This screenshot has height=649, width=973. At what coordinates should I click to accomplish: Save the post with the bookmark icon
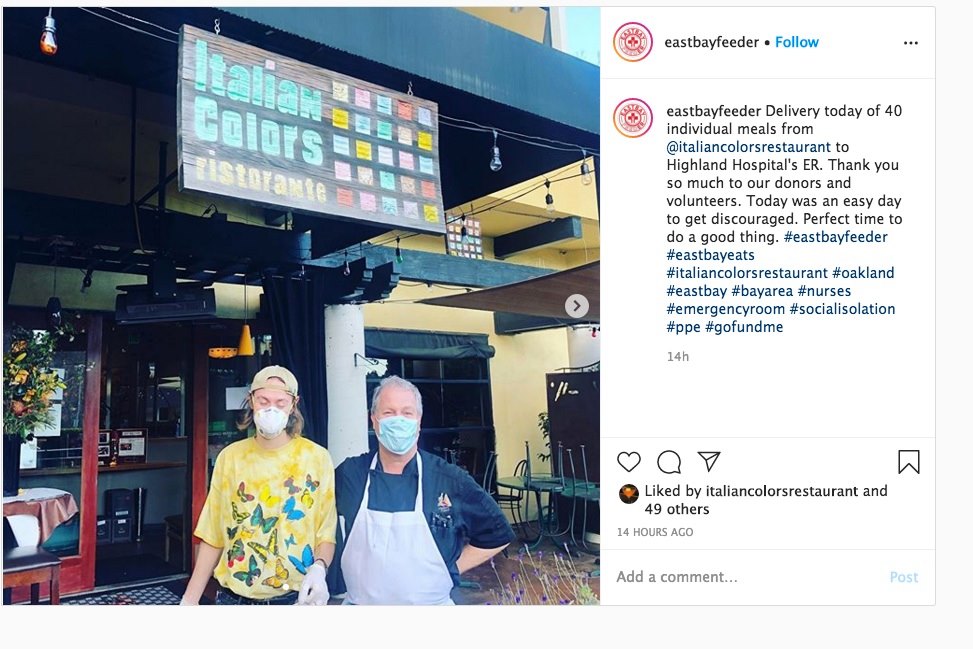pyautogui.click(x=908, y=462)
